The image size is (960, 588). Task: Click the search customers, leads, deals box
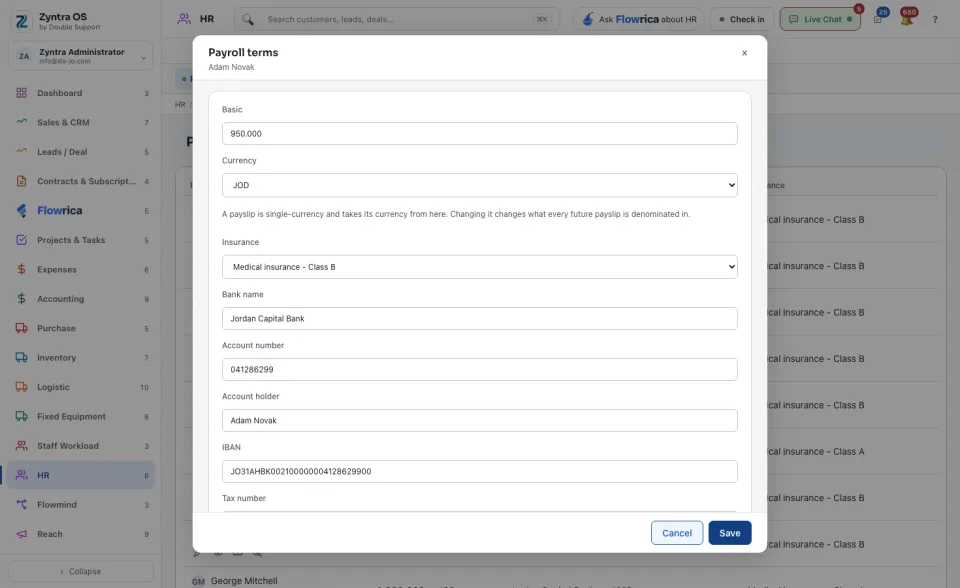(397, 20)
